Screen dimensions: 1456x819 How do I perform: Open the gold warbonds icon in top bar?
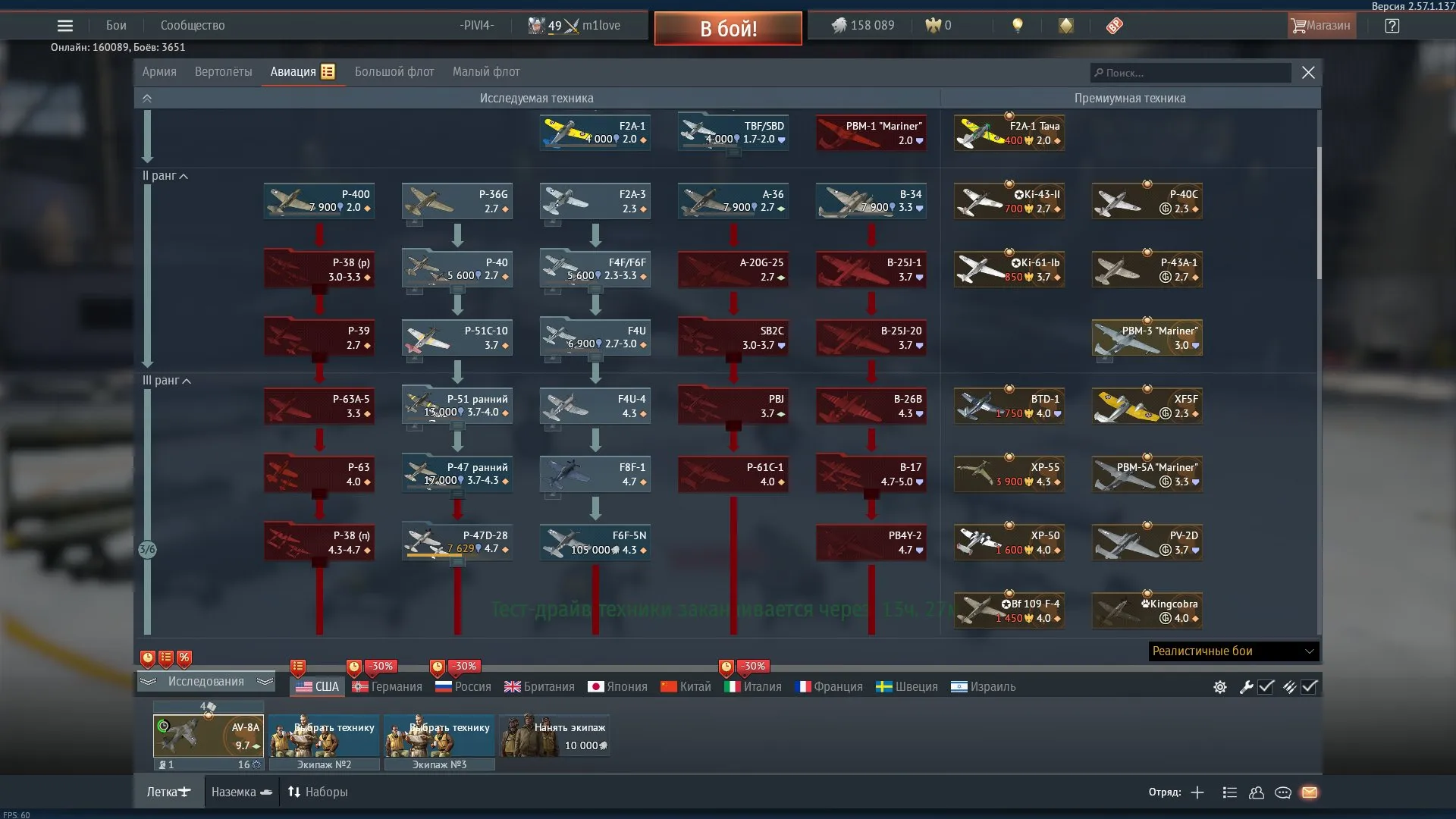tap(1066, 26)
